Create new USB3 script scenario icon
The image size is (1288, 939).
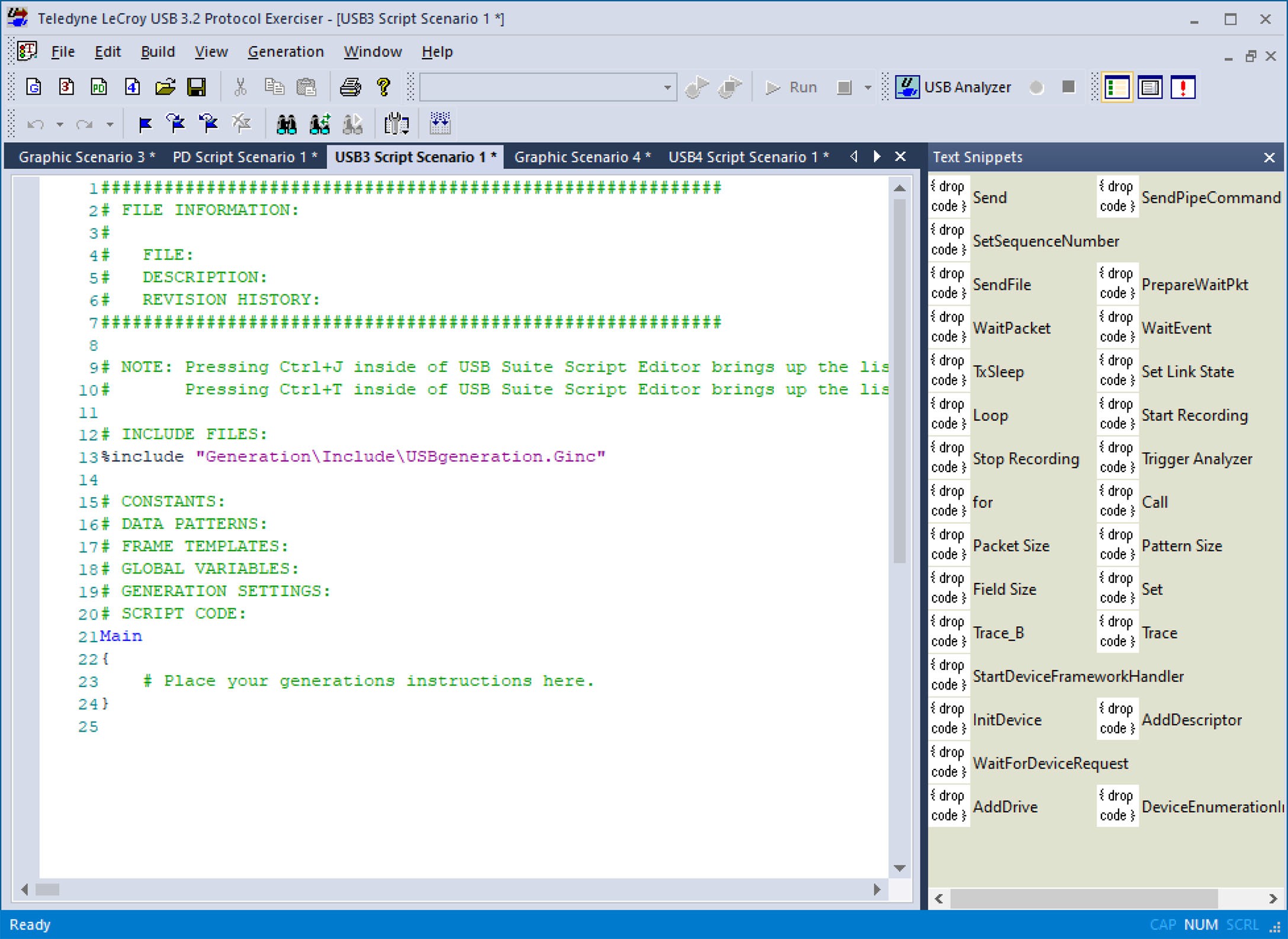66,87
